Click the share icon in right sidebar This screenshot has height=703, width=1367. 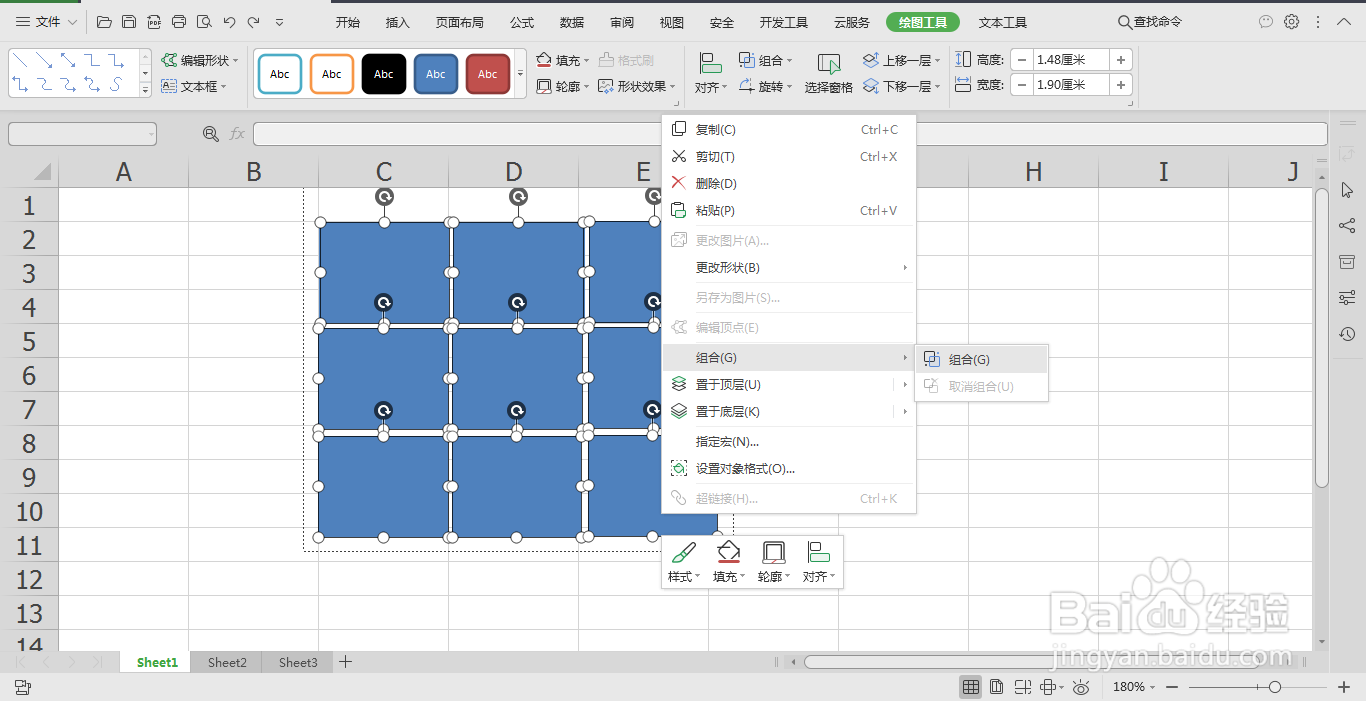click(1346, 225)
